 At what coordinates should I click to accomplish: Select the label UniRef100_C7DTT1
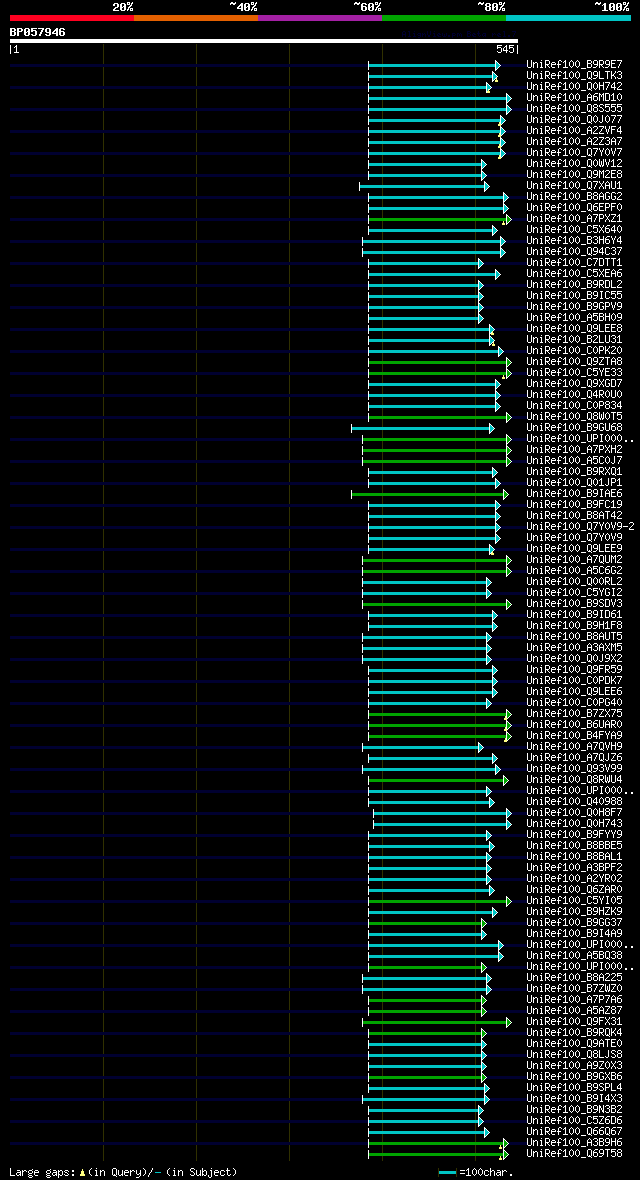click(x=574, y=263)
